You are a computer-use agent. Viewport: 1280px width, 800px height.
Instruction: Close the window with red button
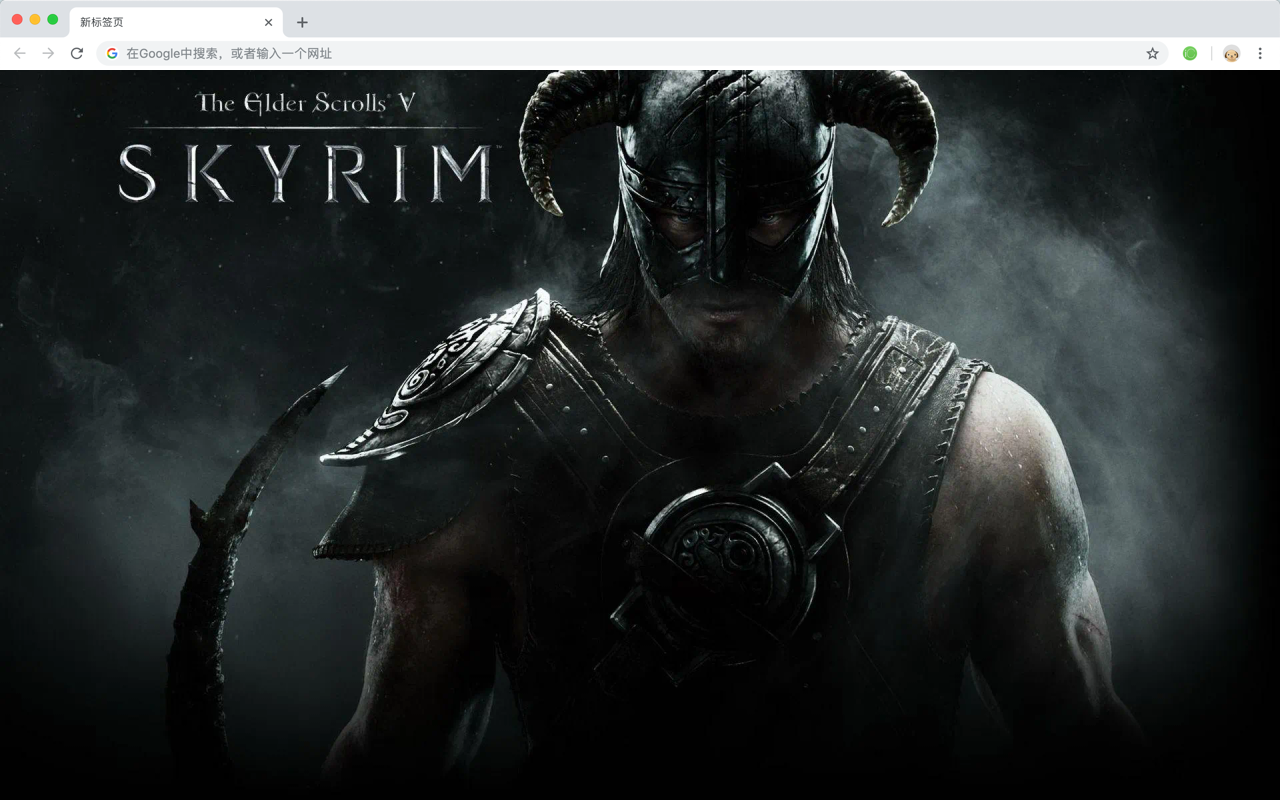17,19
